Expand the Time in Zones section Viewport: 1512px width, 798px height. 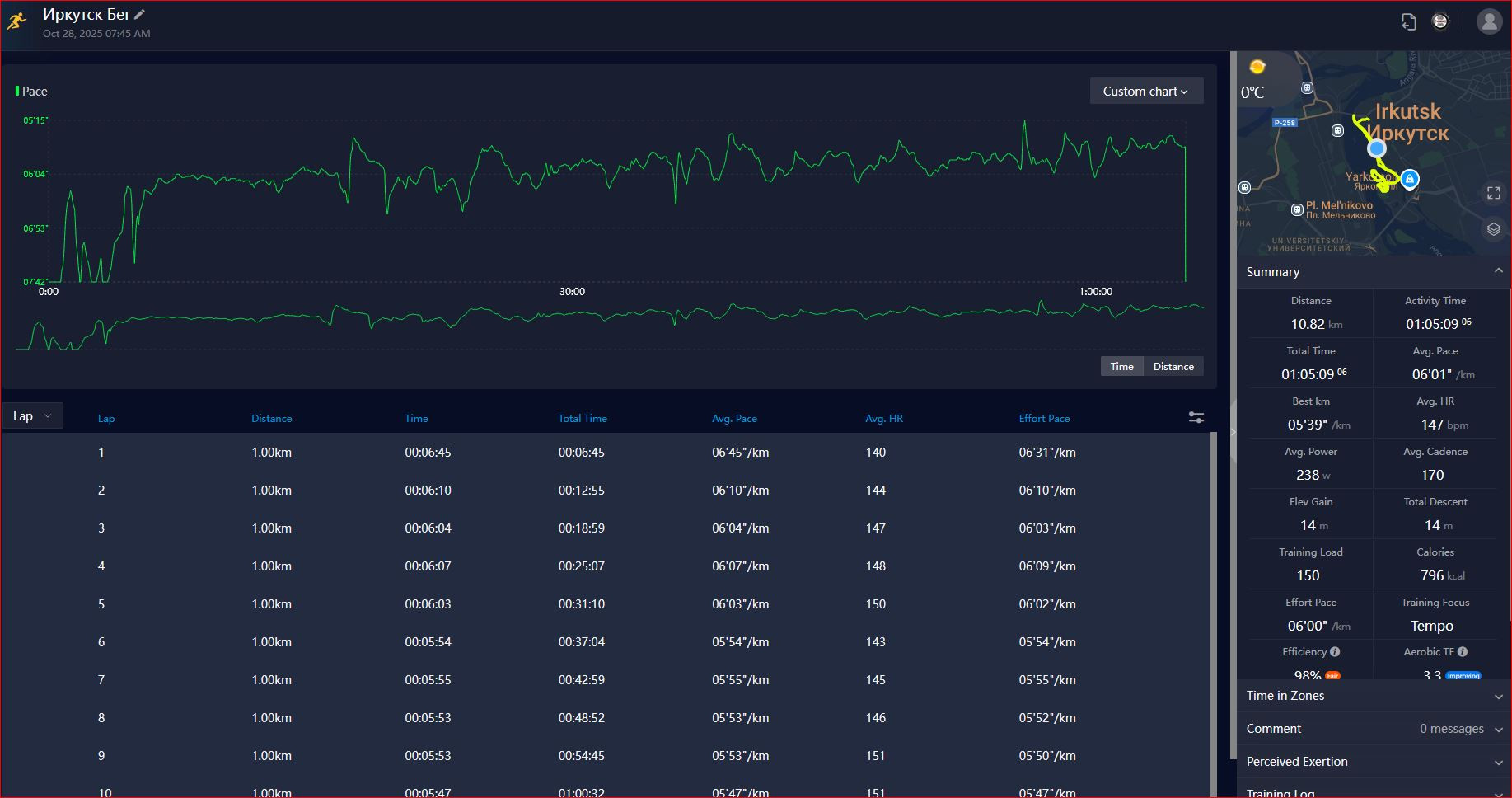pyautogui.click(x=1374, y=696)
